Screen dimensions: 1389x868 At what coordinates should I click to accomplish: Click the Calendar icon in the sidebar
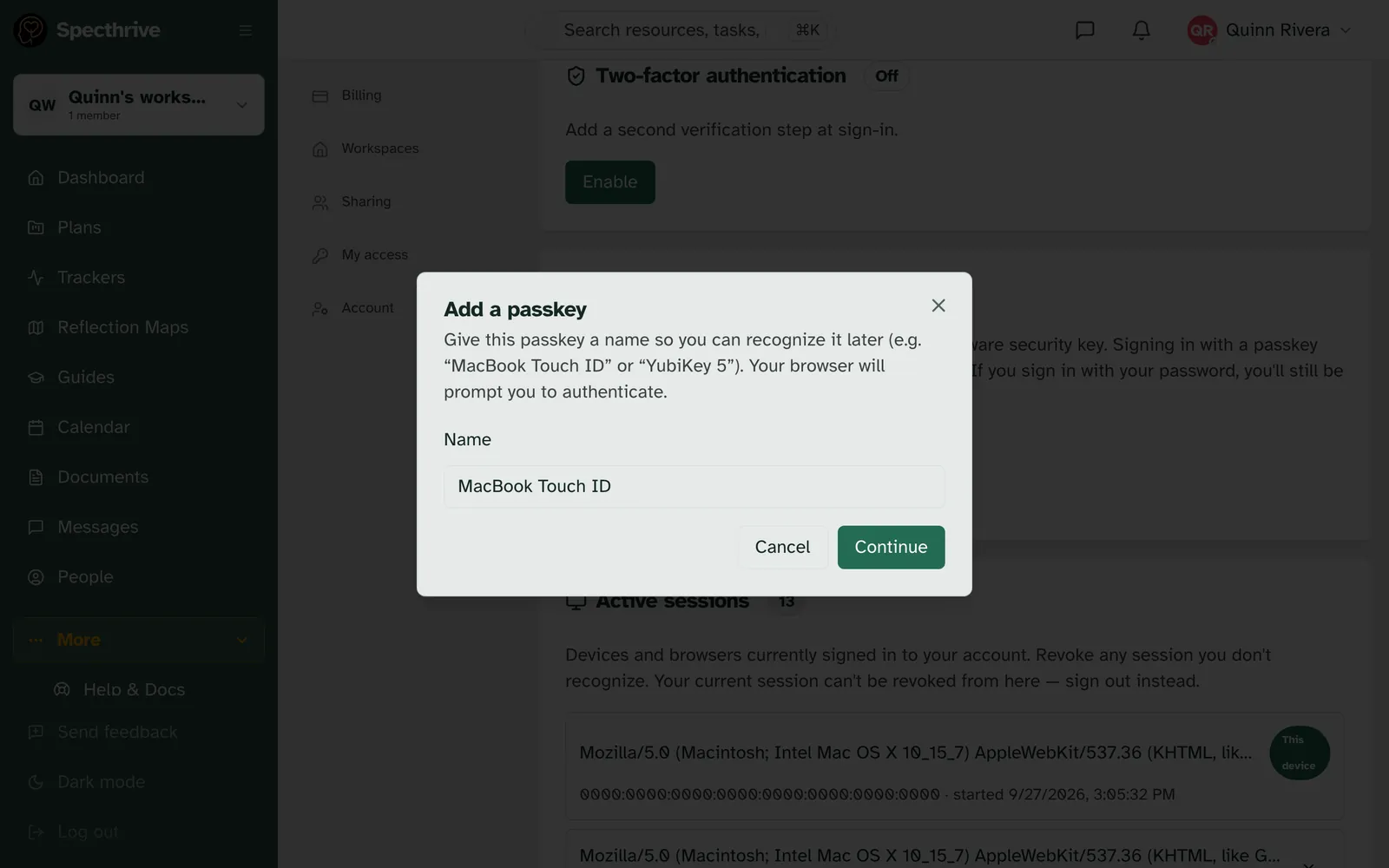point(36,427)
